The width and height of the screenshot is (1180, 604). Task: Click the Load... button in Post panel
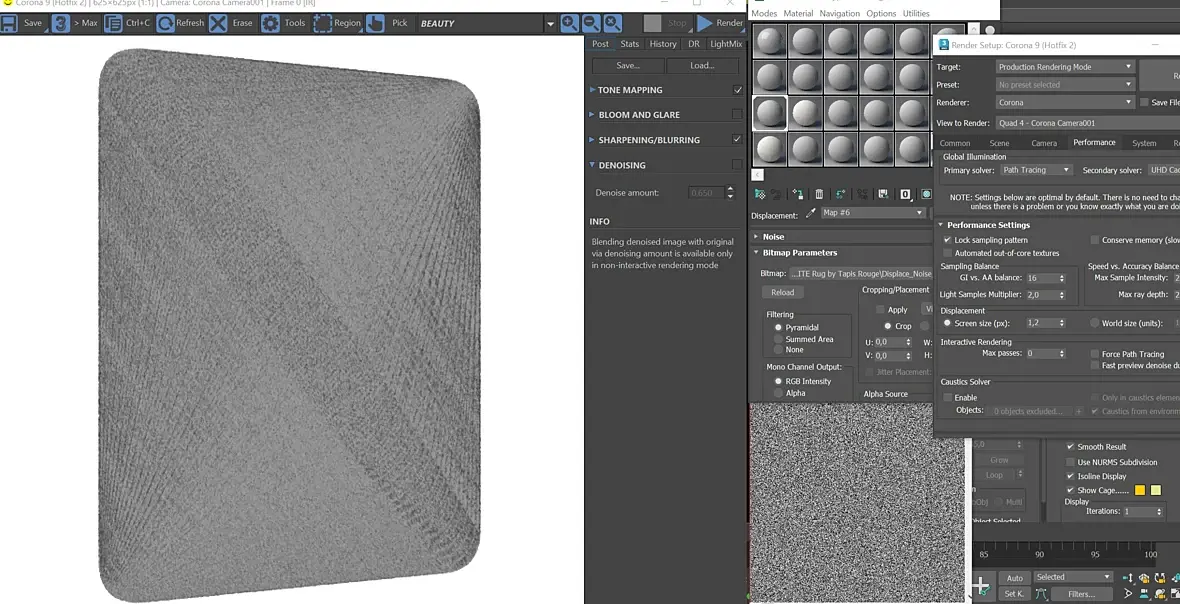coord(702,66)
